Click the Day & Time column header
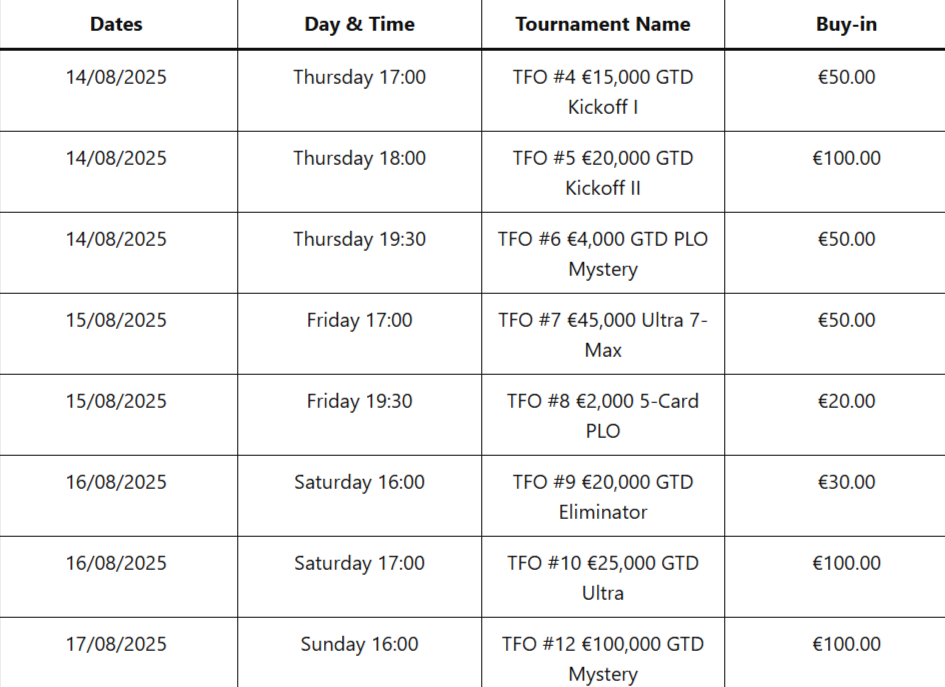 (x=359, y=24)
